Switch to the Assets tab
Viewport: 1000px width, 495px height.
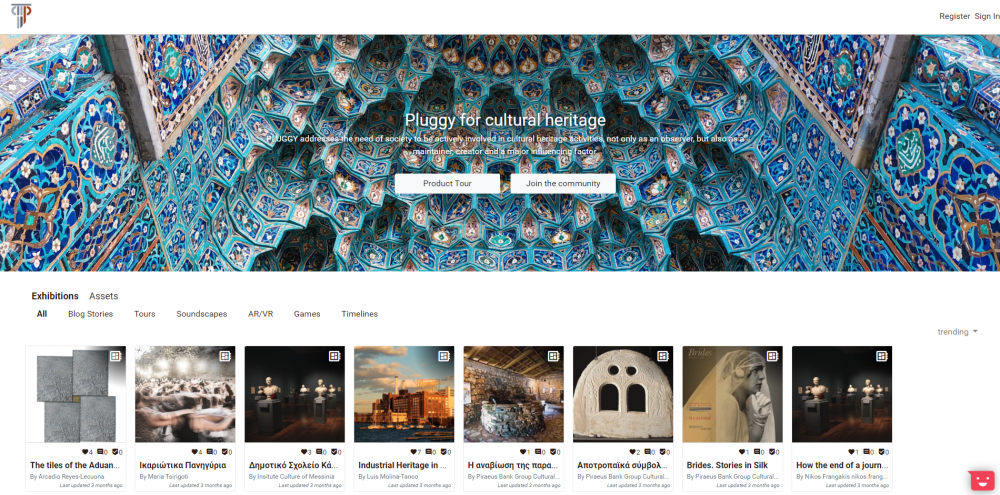[x=103, y=296]
